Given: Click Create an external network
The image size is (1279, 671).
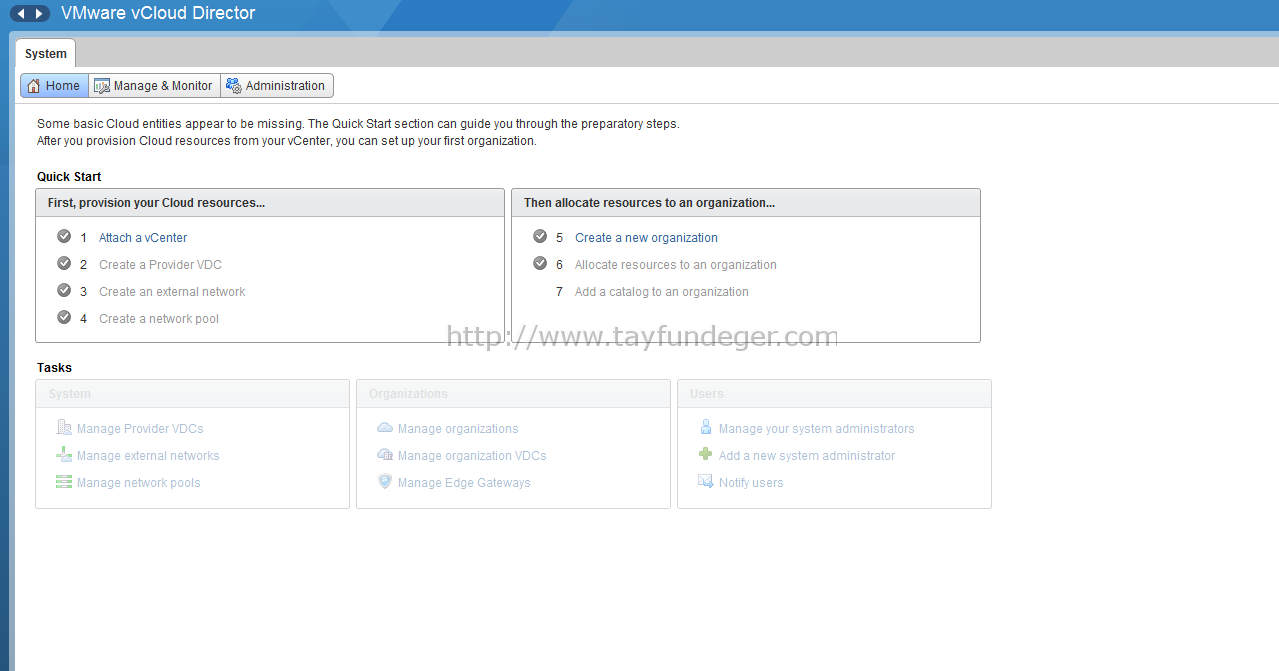Looking at the screenshot, I should tap(172, 292).
